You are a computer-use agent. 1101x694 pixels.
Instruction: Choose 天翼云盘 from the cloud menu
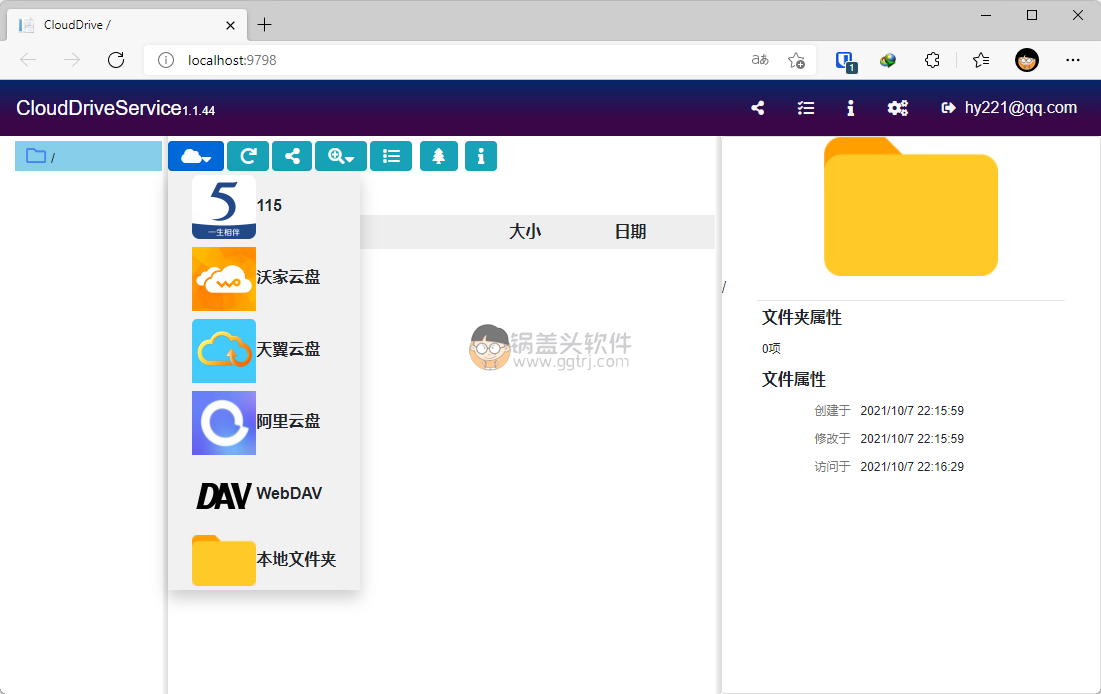pyautogui.click(x=264, y=351)
